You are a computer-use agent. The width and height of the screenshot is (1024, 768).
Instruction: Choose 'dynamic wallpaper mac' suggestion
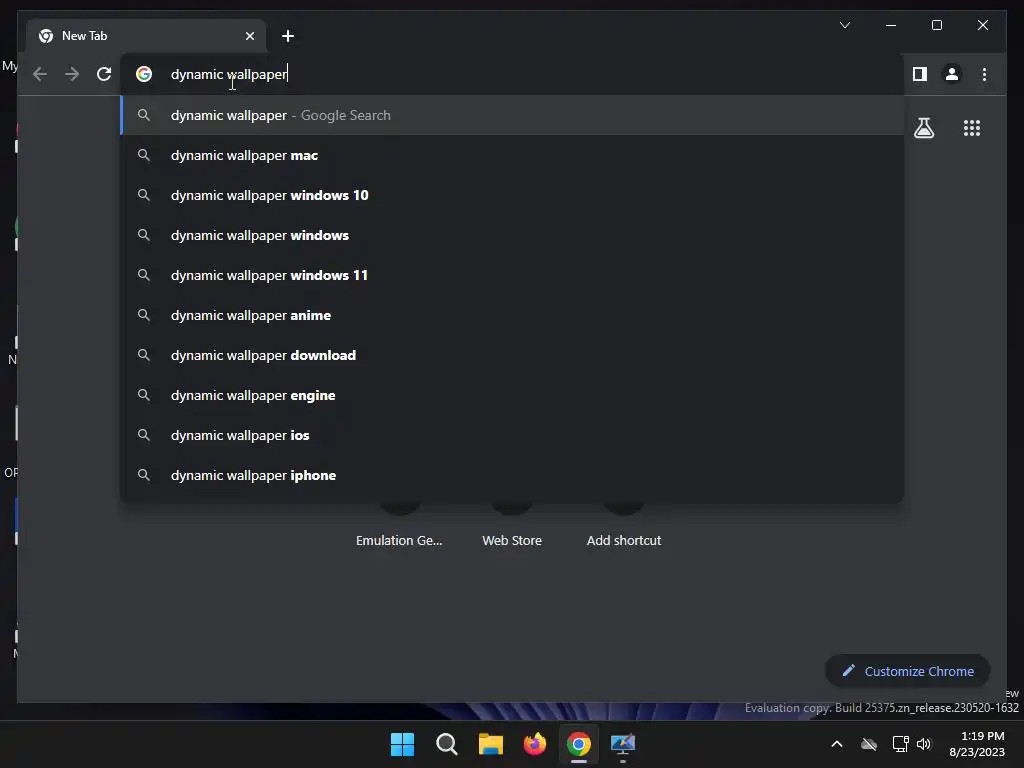pos(512,155)
